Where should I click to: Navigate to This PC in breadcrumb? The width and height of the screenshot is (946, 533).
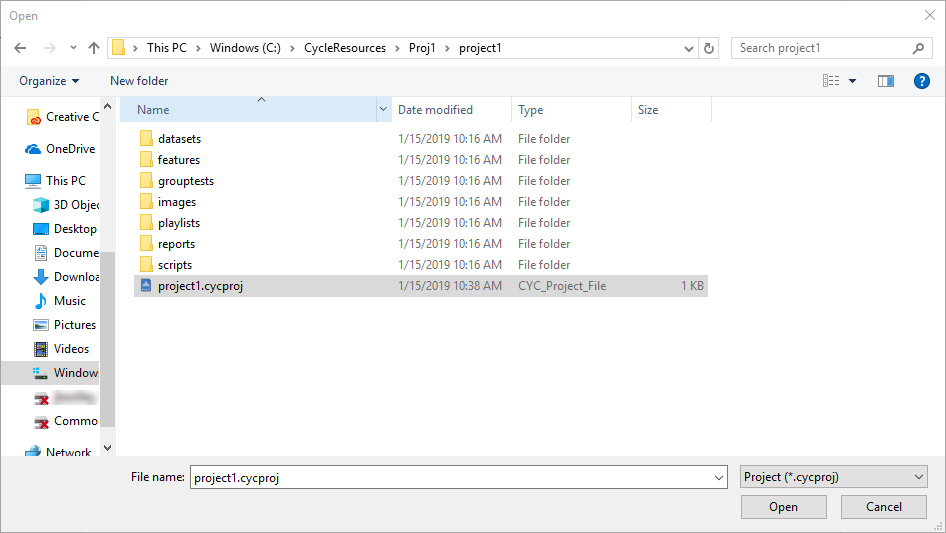(167, 48)
